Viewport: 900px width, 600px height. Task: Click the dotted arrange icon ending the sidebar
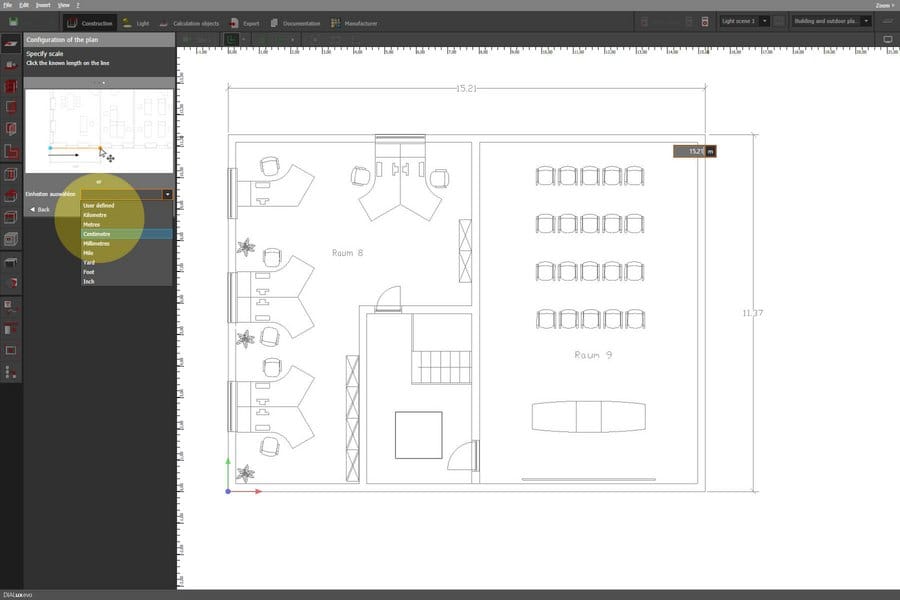[11, 372]
